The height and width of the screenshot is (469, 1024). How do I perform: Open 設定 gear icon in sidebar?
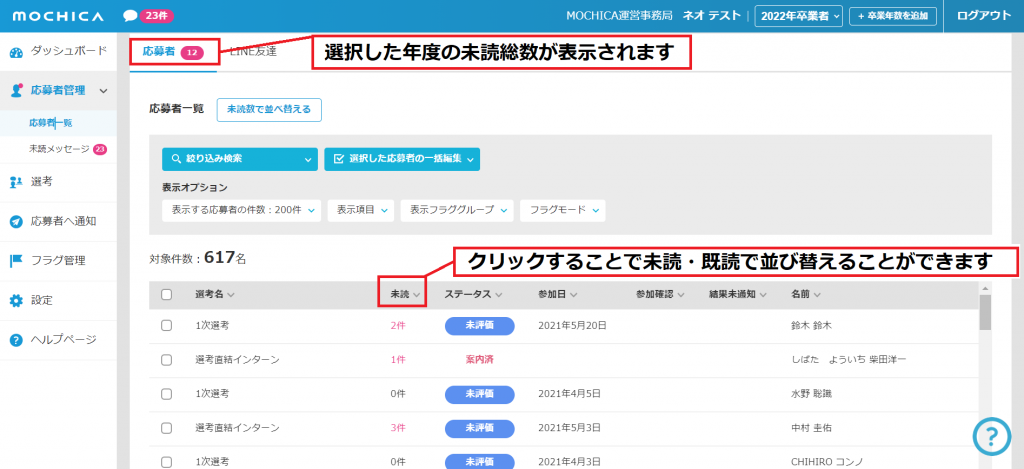click(x=16, y=300)
